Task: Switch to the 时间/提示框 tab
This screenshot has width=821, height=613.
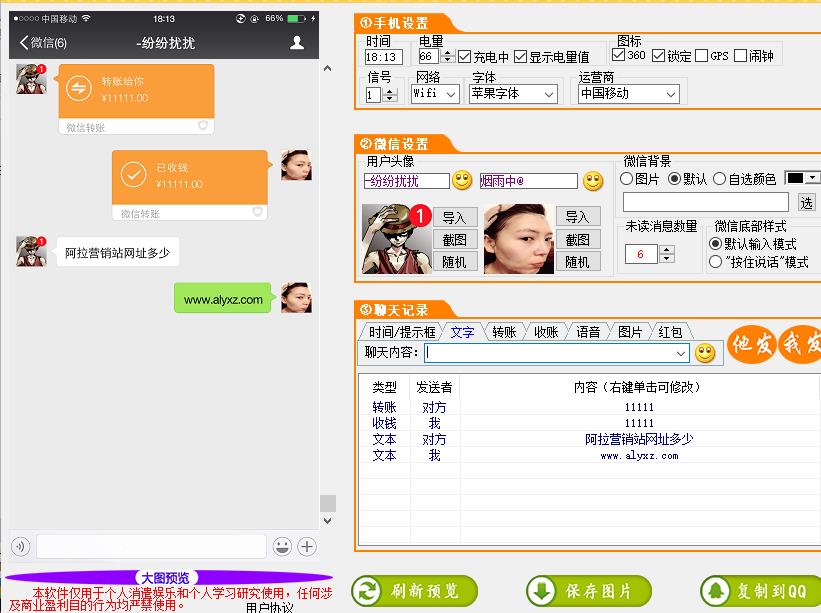Action: tap(402, 332)
